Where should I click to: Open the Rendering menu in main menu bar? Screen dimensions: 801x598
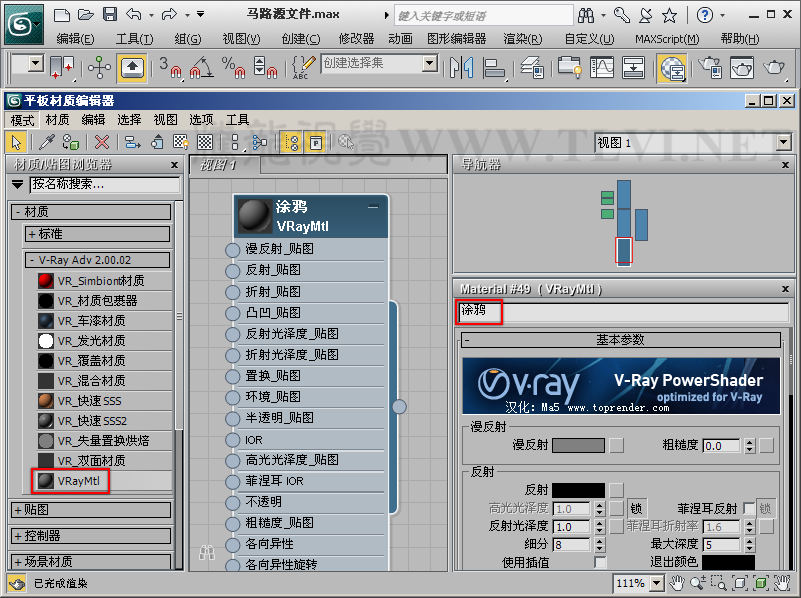[523, 39]
